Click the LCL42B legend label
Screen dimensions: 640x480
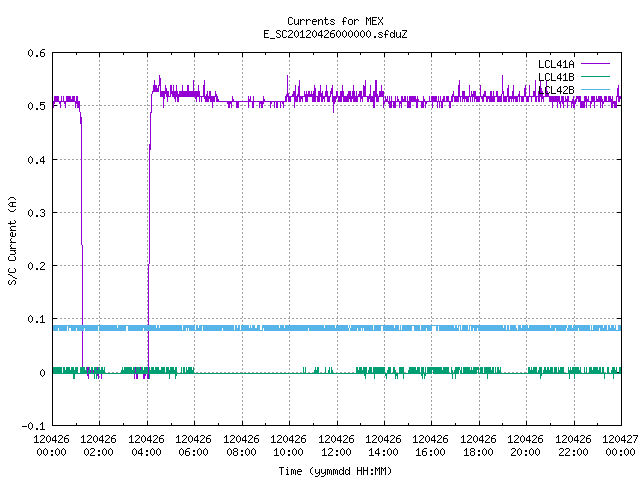click(x=556, y=90)
